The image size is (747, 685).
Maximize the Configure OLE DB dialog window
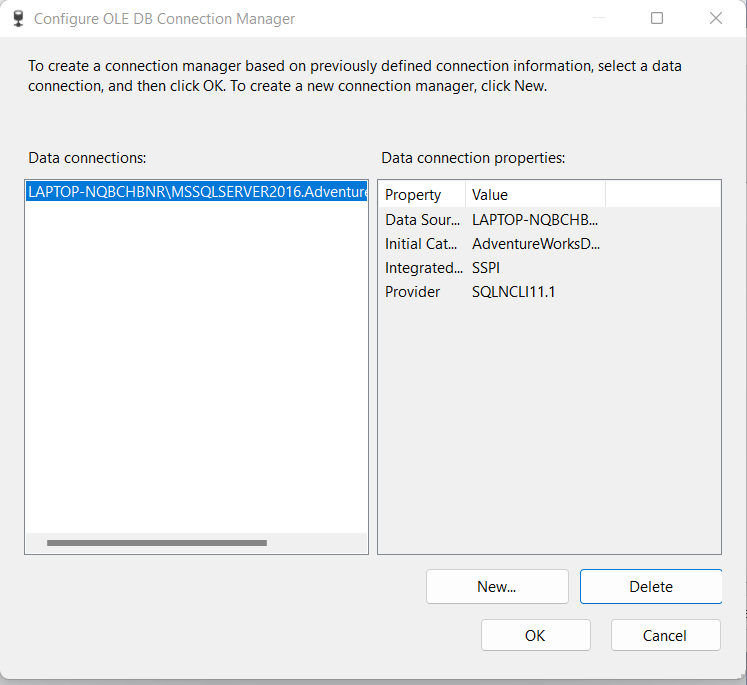click(x=656, y=18)
